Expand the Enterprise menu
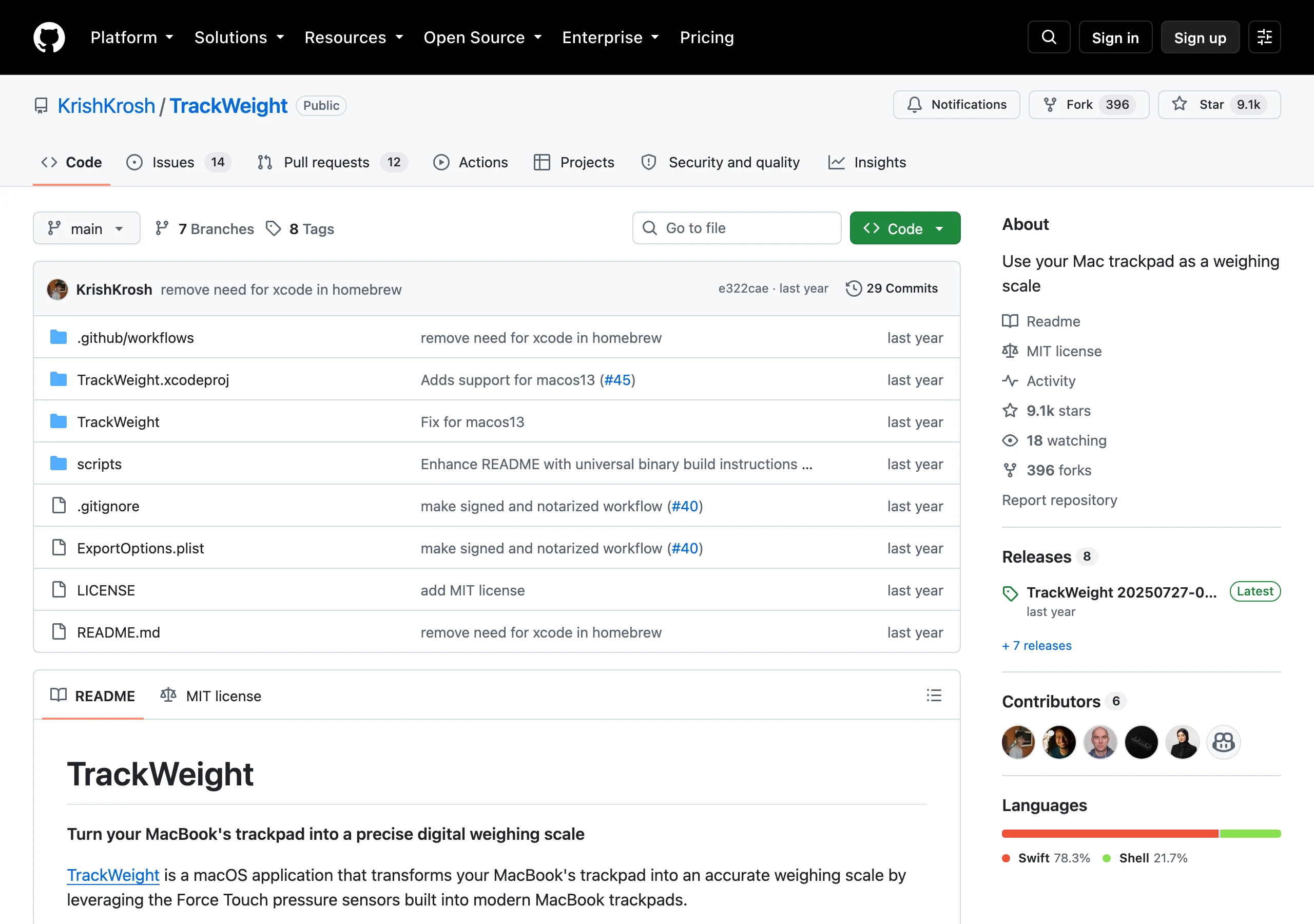 [x=611, y=37]
